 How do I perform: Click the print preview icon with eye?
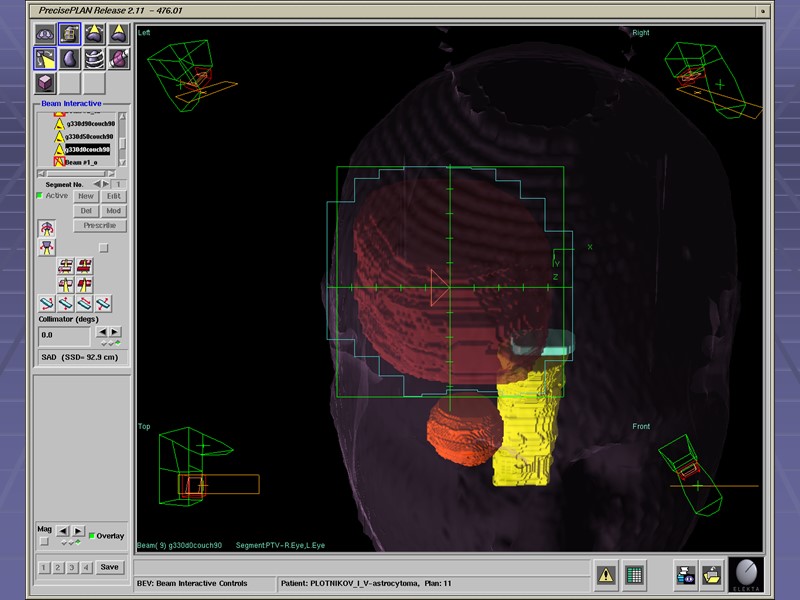tap(685, 575)
